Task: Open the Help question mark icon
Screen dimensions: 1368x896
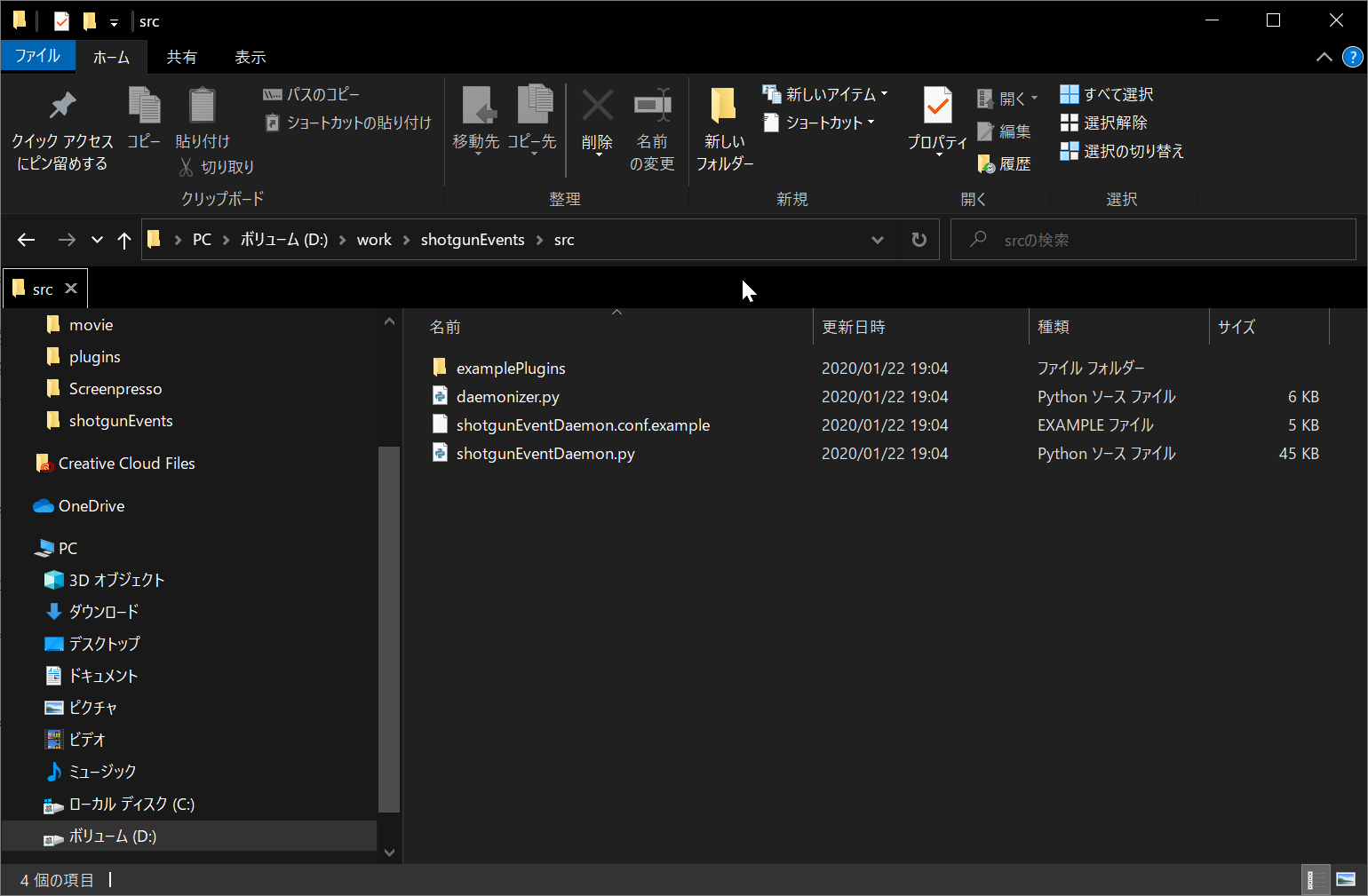Action: [1352, 57]
